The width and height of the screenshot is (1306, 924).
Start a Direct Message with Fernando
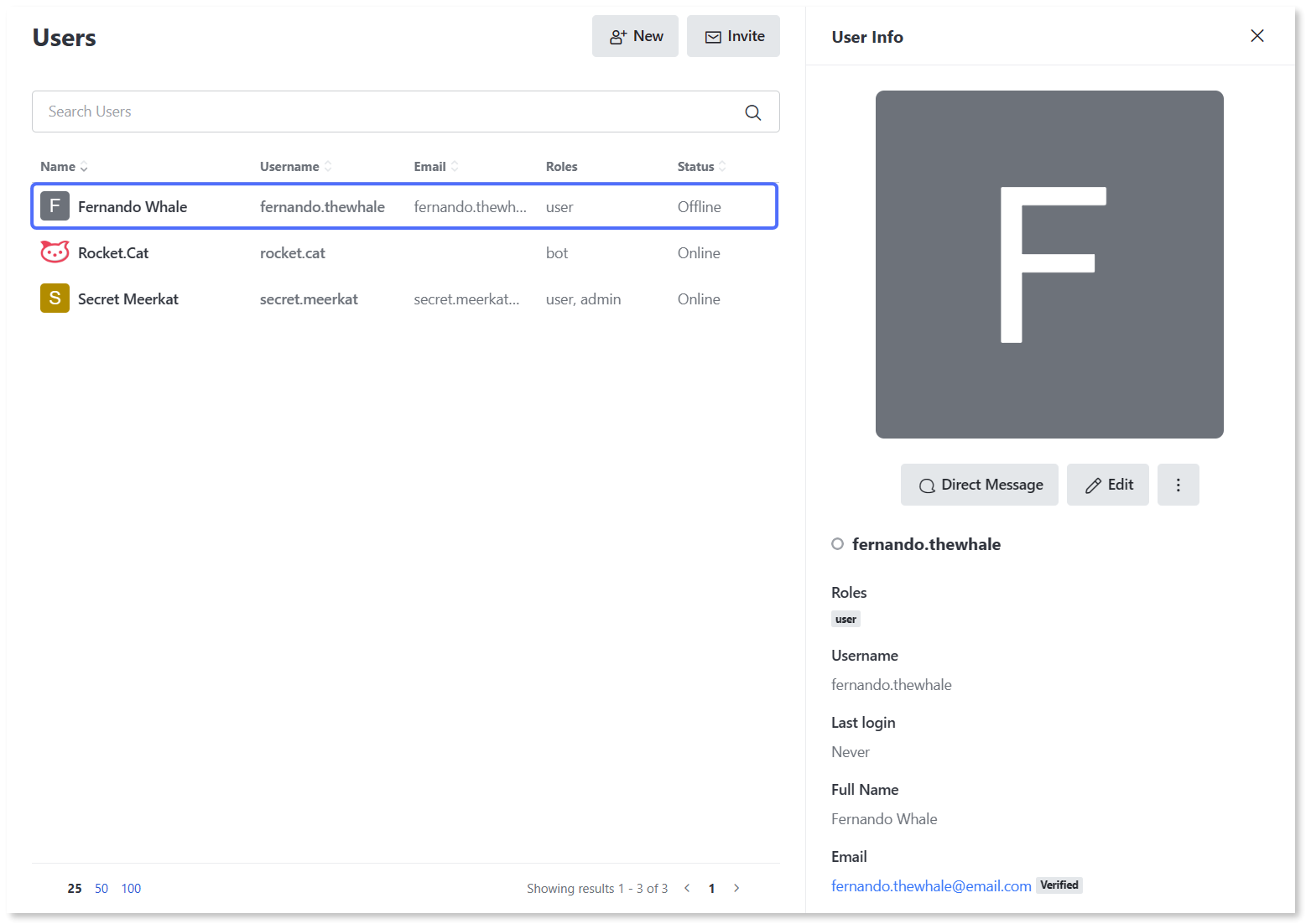click(979, 485)
